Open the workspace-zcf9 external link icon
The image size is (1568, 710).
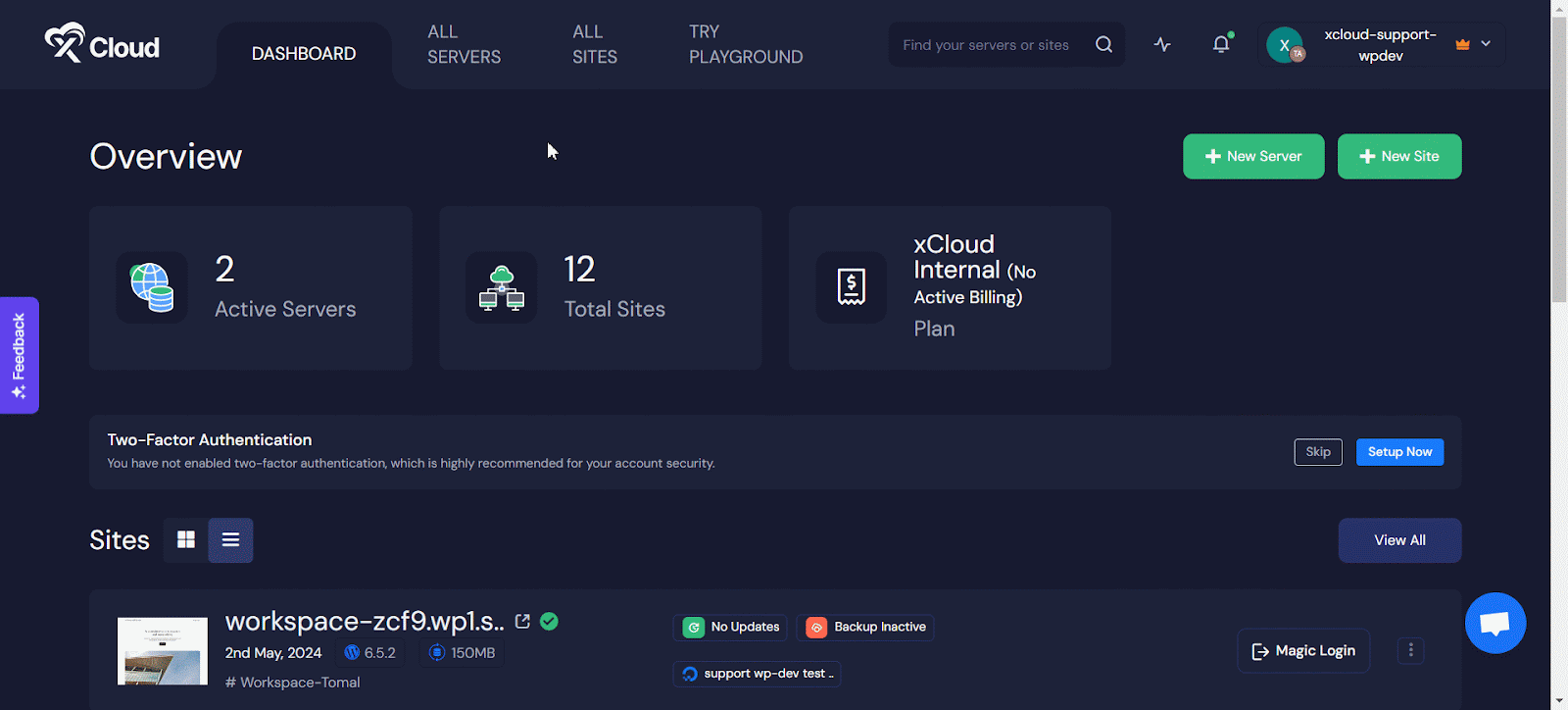click(522, 622)
